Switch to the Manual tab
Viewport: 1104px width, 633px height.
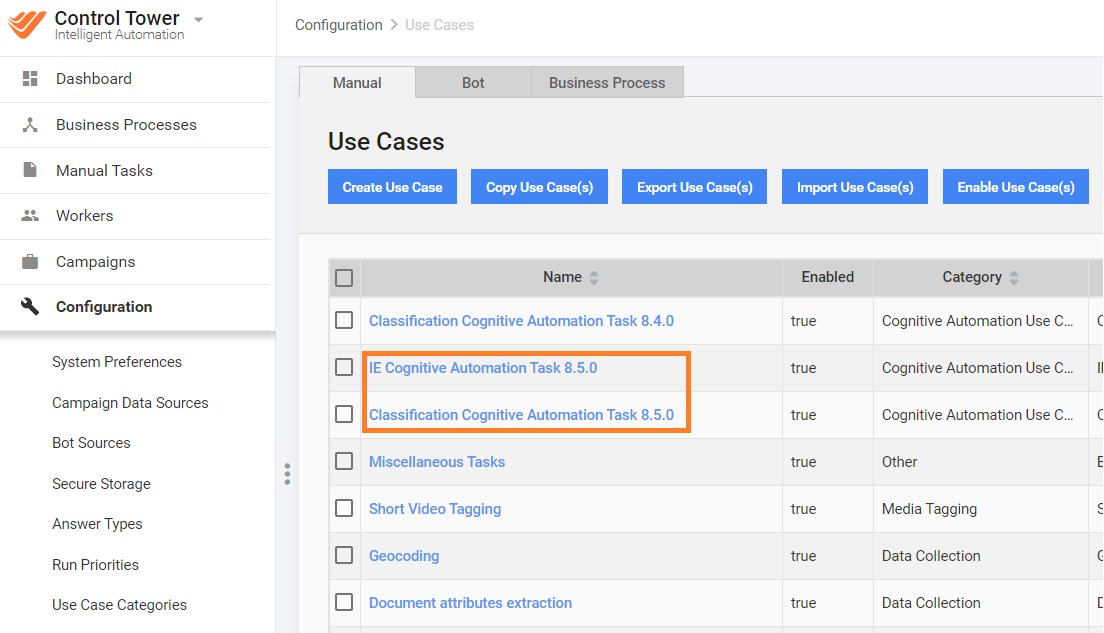357,82
